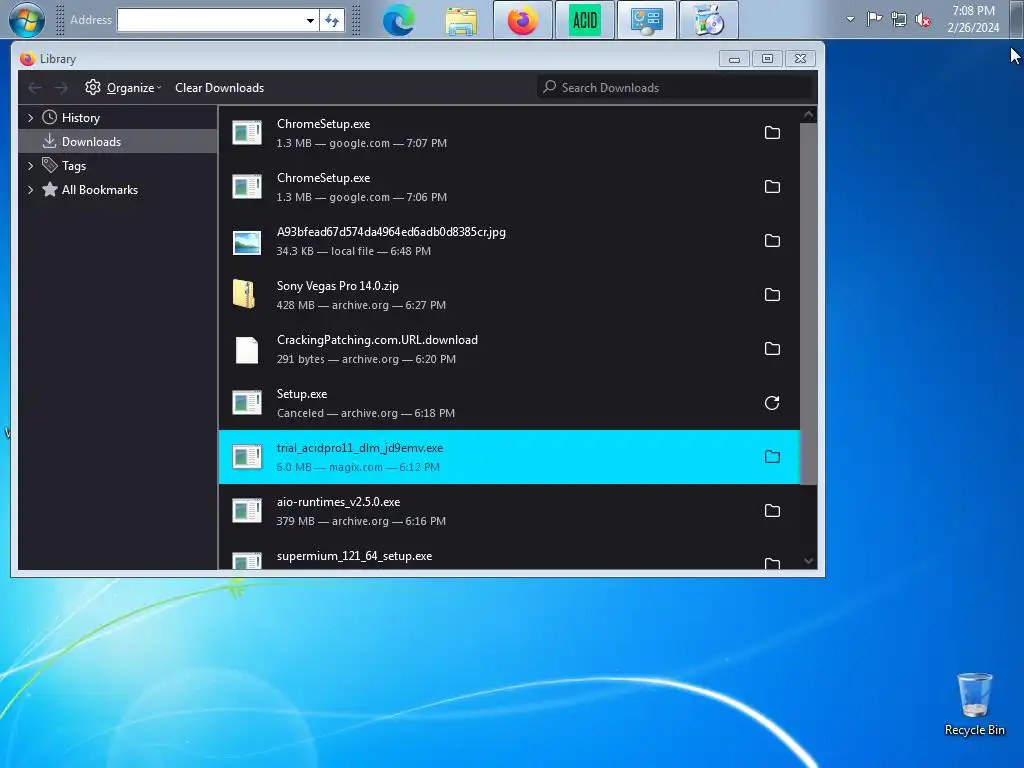The height and width of the screenshot is (768, 1024).
Task: Select the A93bfead67d574da4964ed6adb0d8385cr.jpg entry
Action: [x=509, y=241]
